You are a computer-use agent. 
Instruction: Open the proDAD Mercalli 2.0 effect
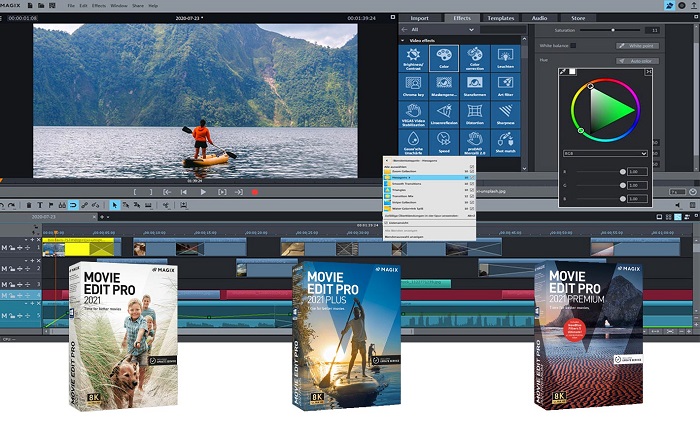point(475,142)
